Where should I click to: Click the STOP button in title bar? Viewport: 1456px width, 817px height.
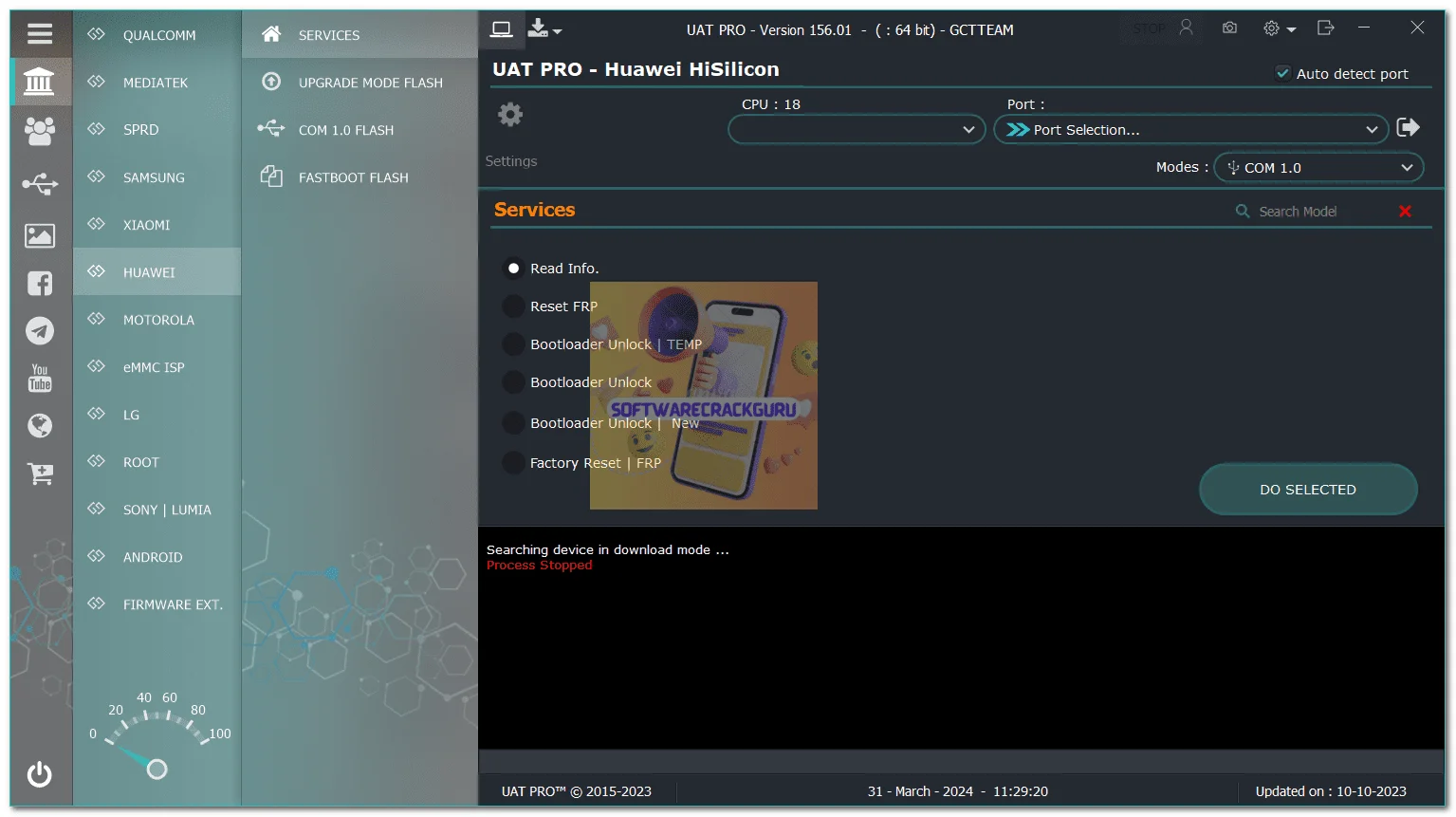pyautogui.click(x=1149, y=29)
